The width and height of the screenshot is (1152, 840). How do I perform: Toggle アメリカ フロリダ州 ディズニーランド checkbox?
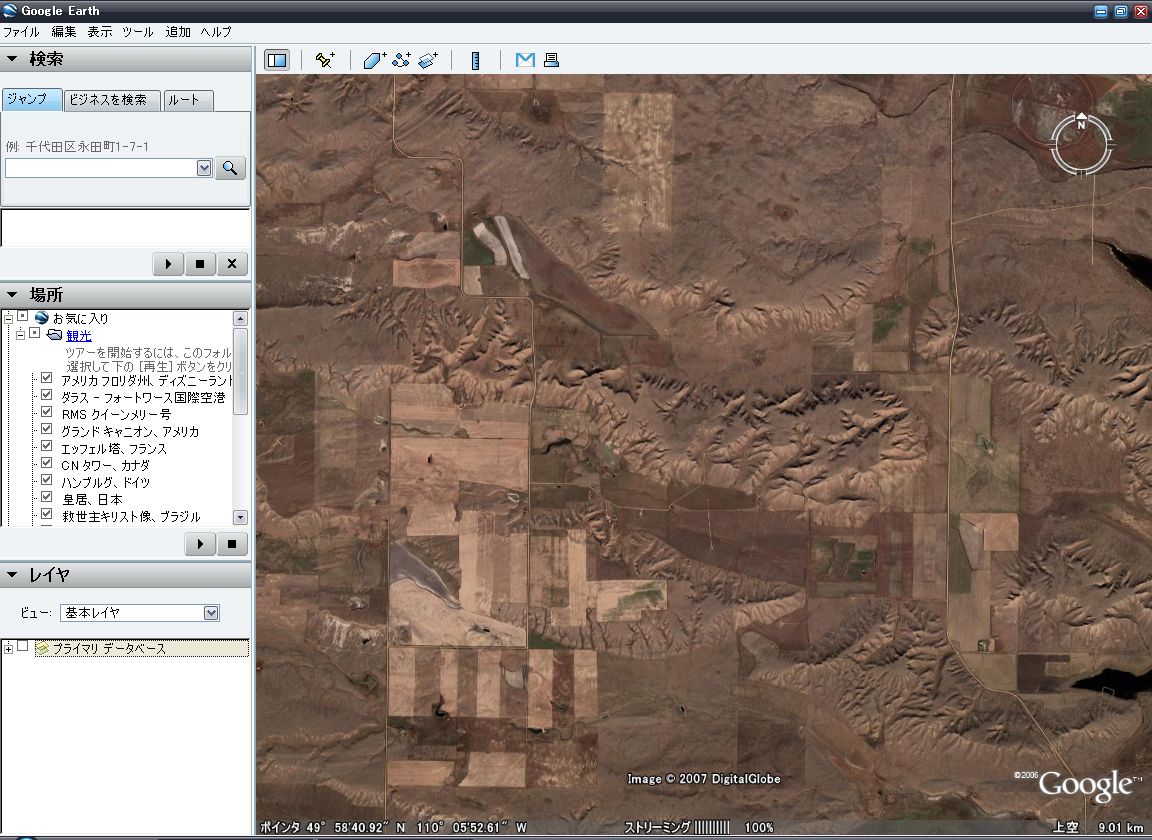46,378
